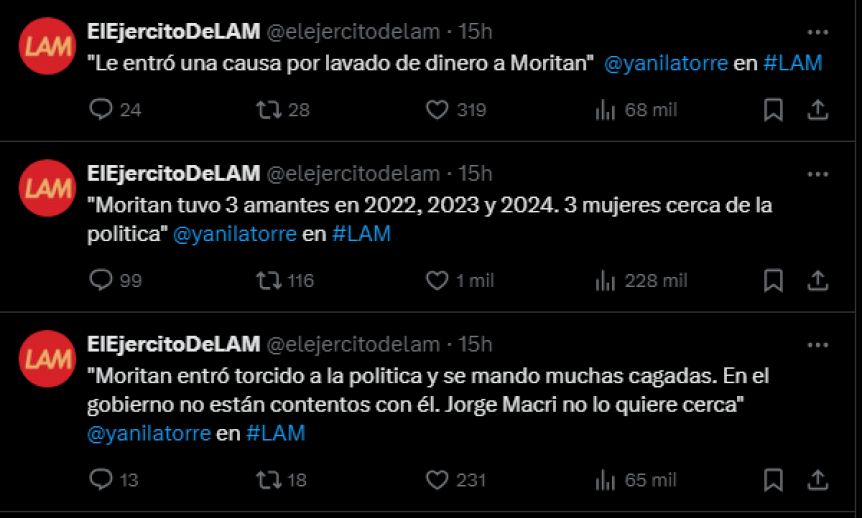Open more options on the first tweet
This screenshot has width=862, height=518.
click(817, 32)
